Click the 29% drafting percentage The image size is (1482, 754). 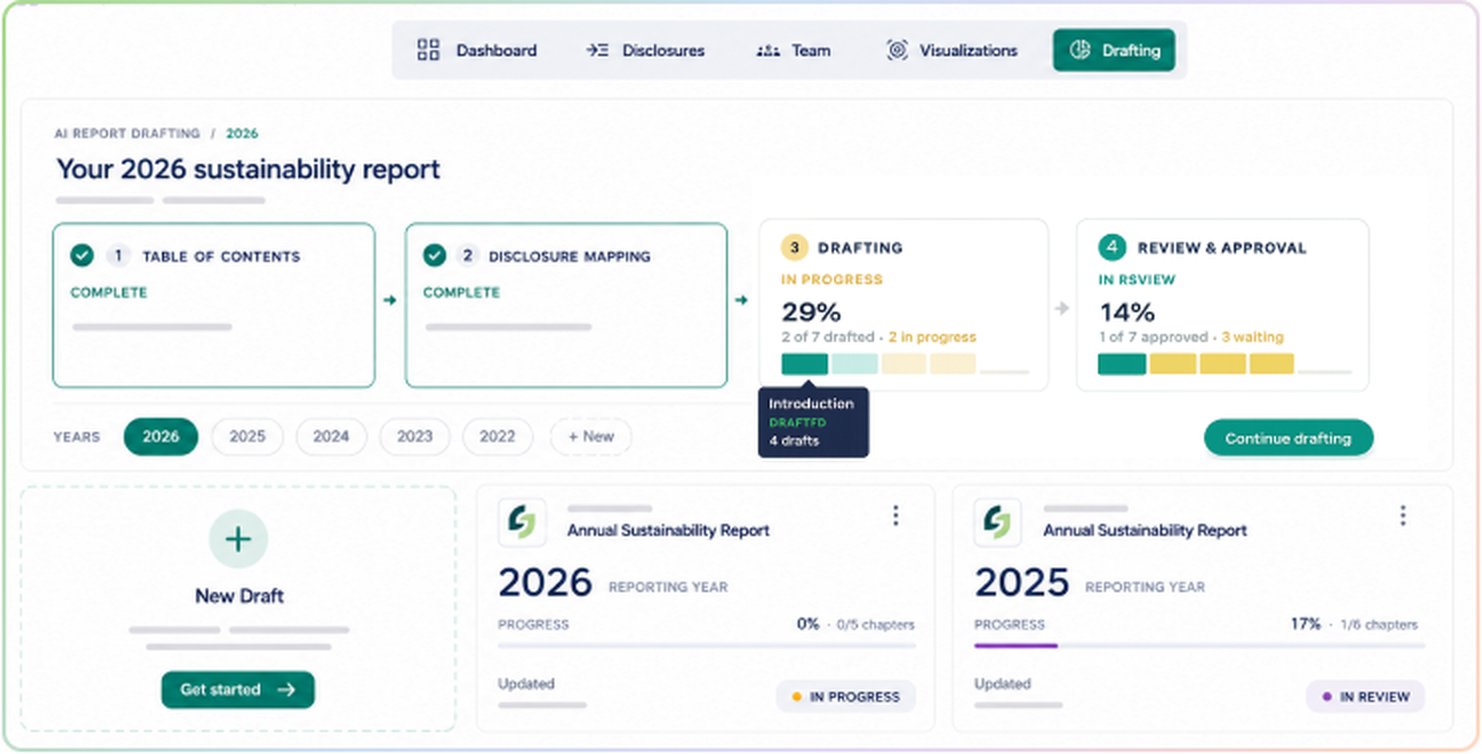[x=811, y=312]
